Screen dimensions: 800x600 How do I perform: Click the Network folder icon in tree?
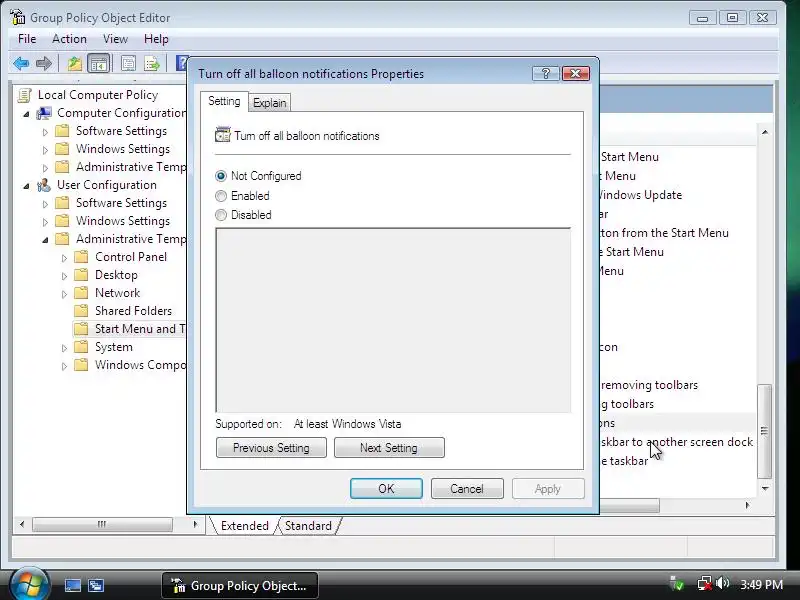pos(81,293)
